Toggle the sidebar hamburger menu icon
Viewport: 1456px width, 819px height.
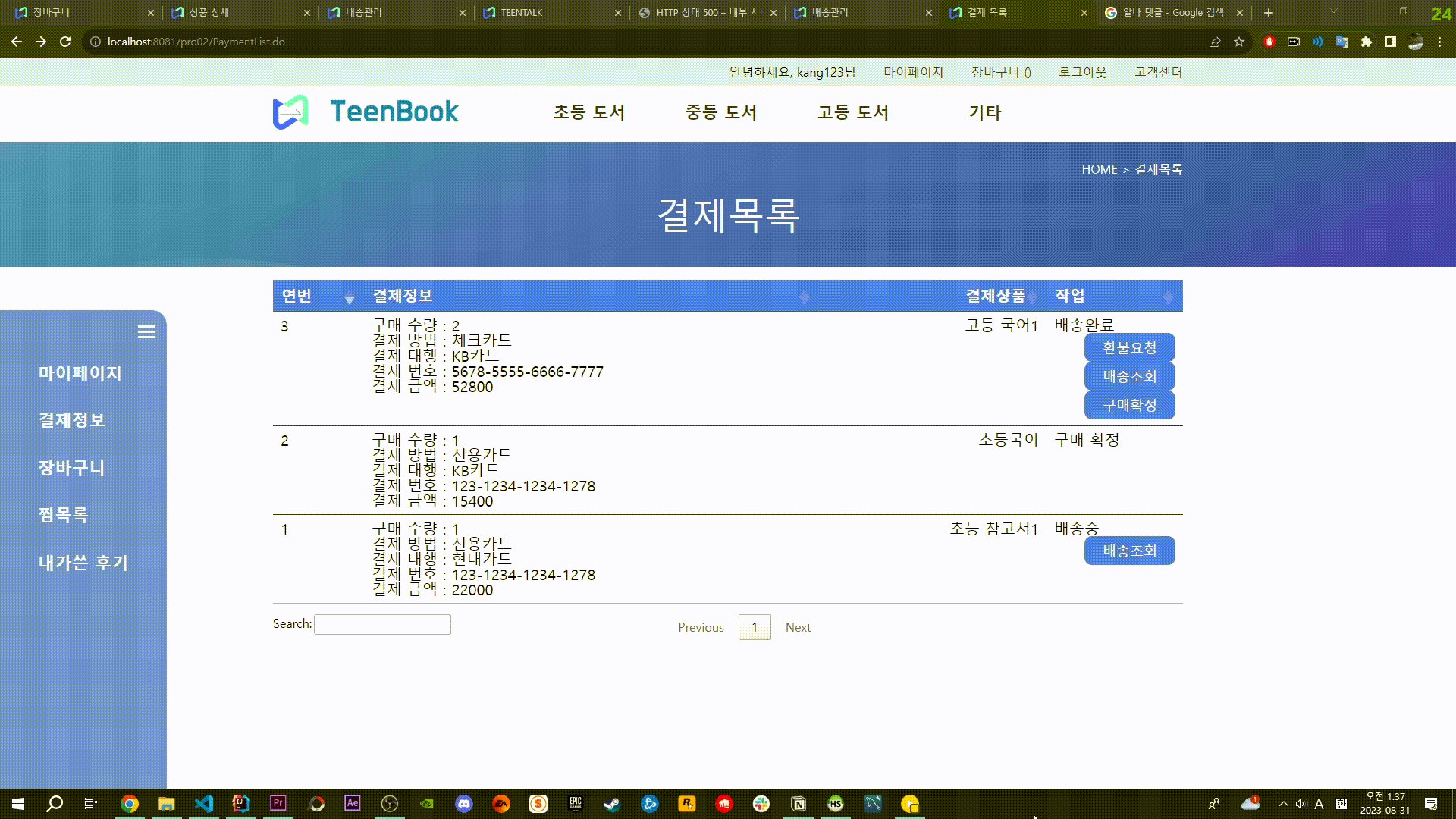(x=146, y=332)
